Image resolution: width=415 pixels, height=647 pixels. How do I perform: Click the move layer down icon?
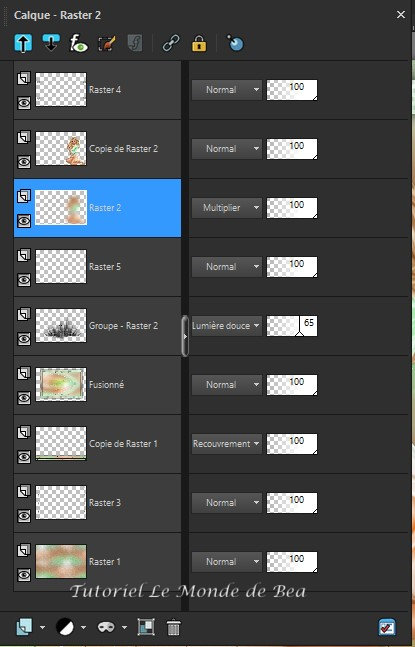click(x=51, y=43)
